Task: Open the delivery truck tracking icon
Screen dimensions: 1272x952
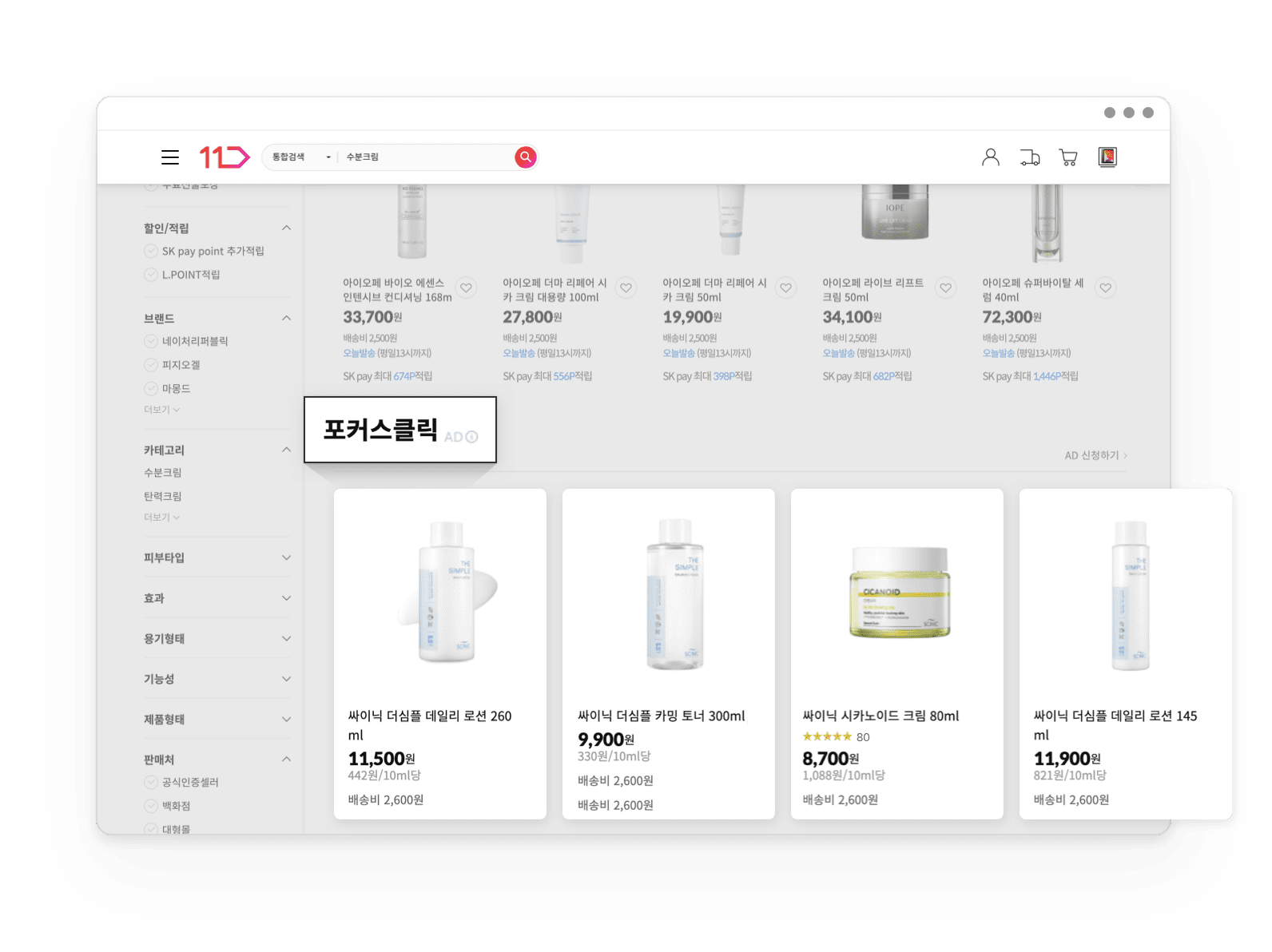Action: point(1030,157)
